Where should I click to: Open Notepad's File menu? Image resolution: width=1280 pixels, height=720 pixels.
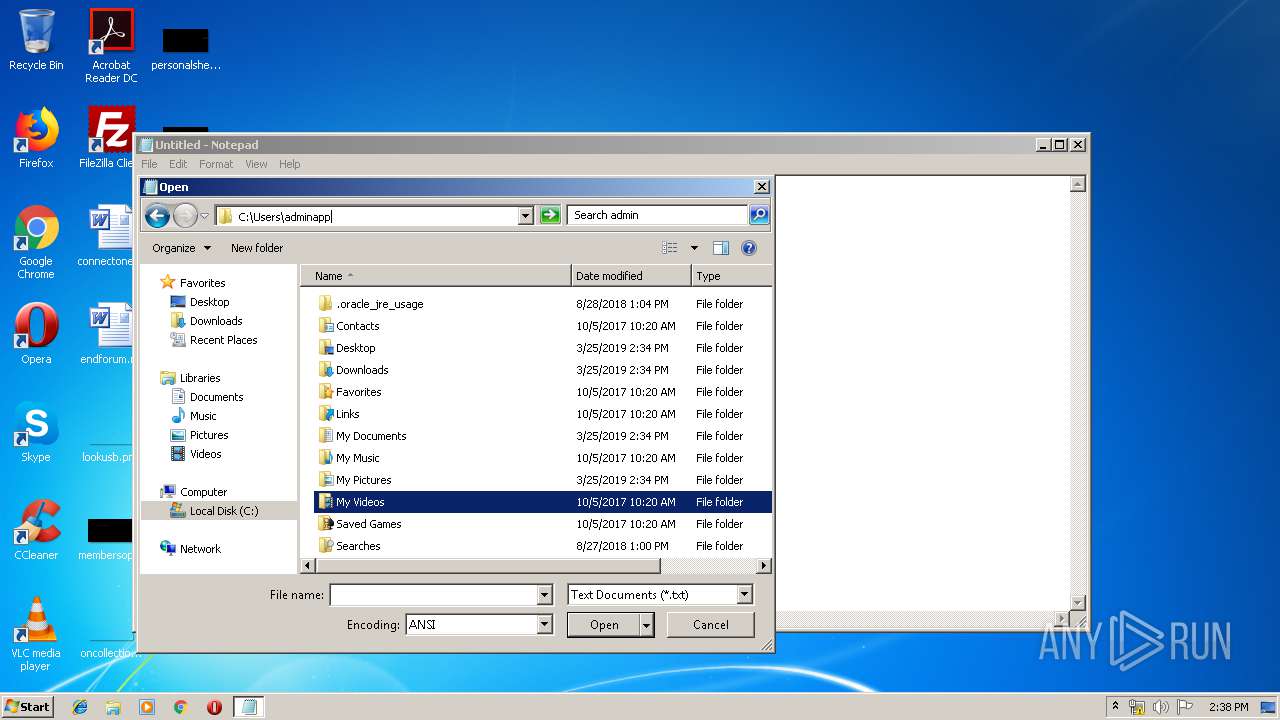pos(149,164)
